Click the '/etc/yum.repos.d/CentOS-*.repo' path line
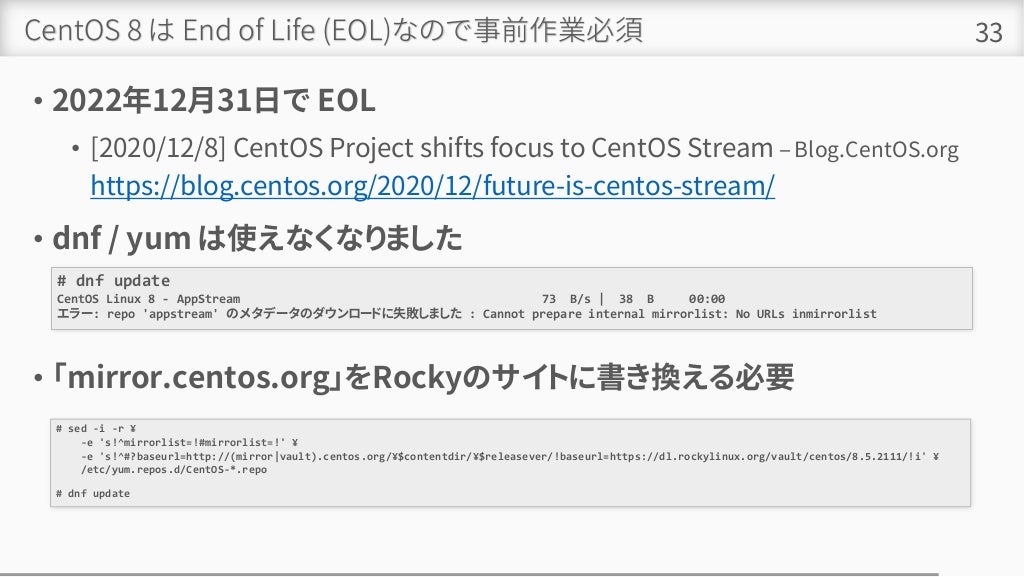Screen dimensions: 1024x577 173,469
